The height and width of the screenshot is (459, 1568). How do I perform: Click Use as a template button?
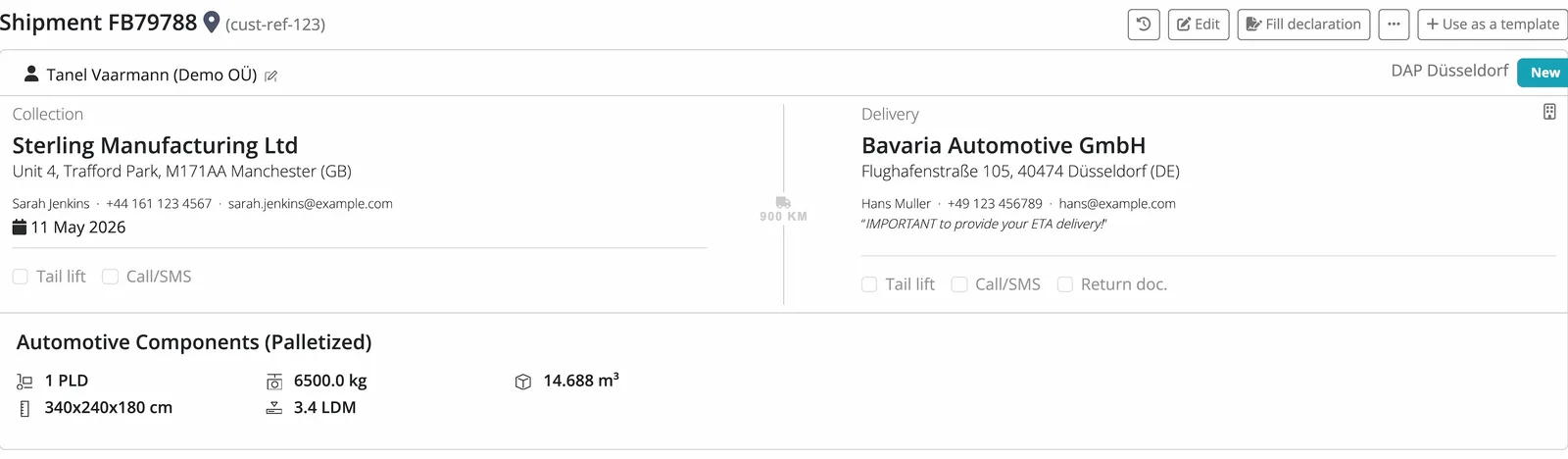click(x=1493, y=25)
